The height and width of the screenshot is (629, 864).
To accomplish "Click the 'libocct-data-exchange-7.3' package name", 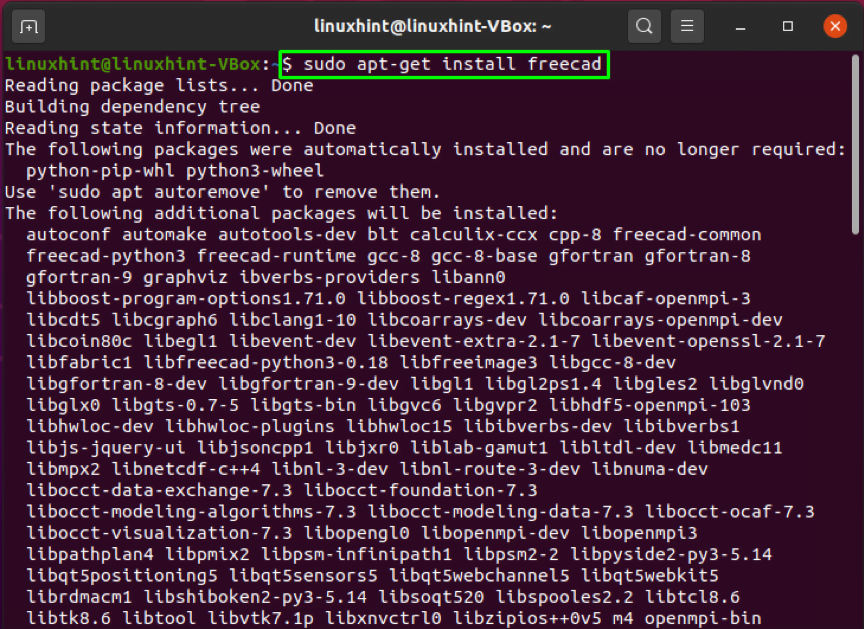I will coord(159,491).
